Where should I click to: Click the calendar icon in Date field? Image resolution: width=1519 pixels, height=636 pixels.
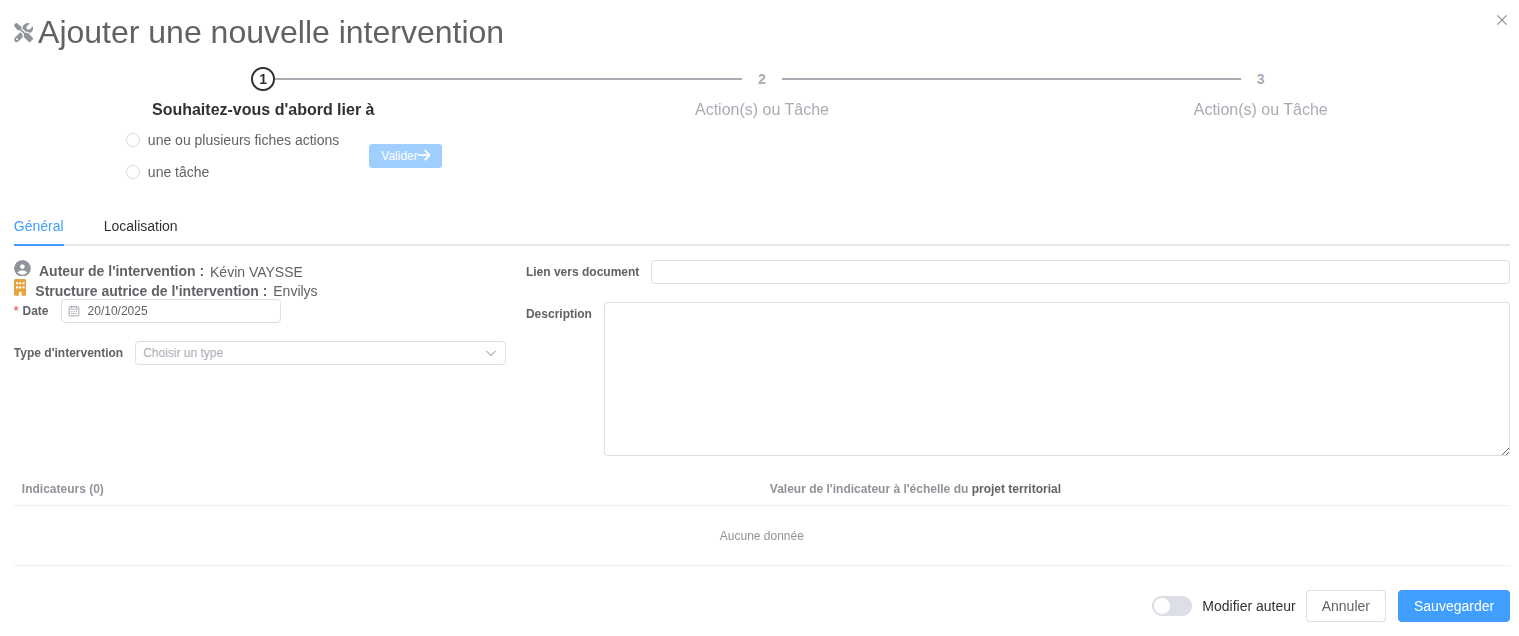pos(74,311)
